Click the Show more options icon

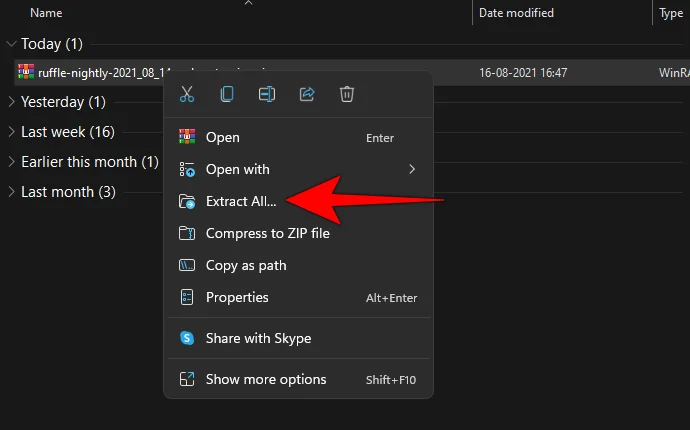click(x=187, y=379)
